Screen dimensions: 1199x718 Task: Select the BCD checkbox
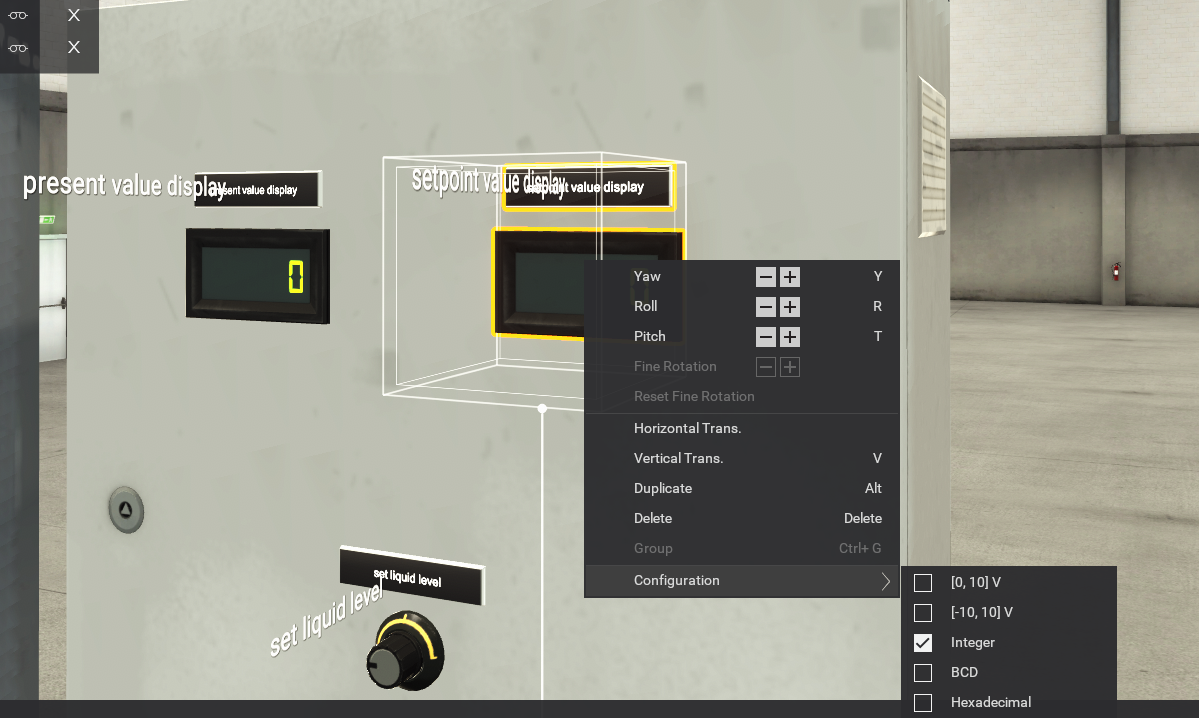pos(923,672)
